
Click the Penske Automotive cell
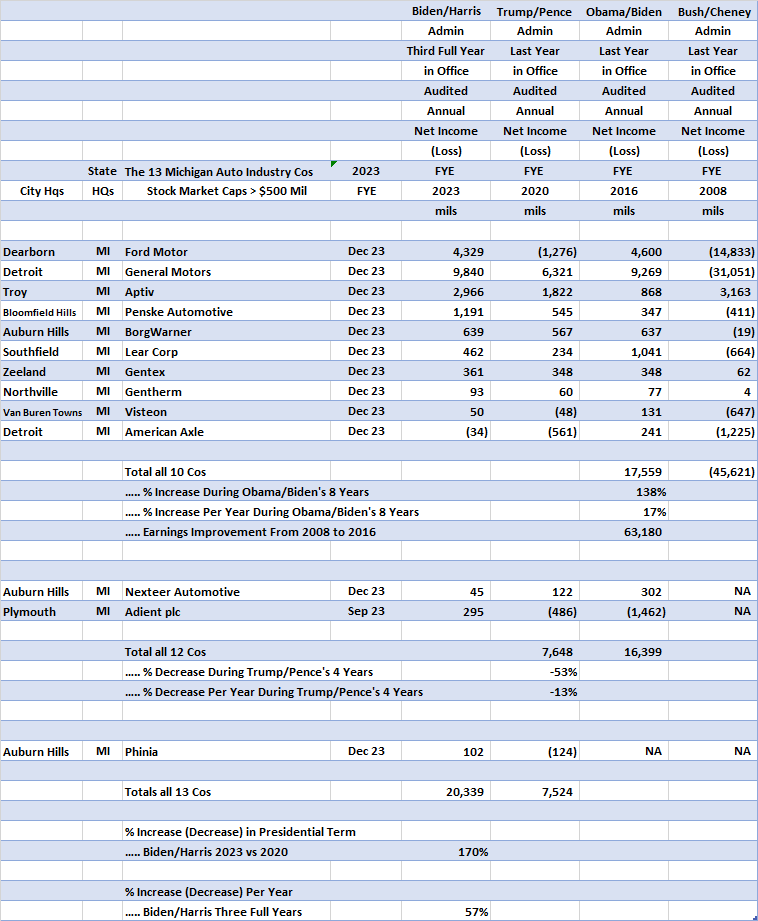[226, 311]
